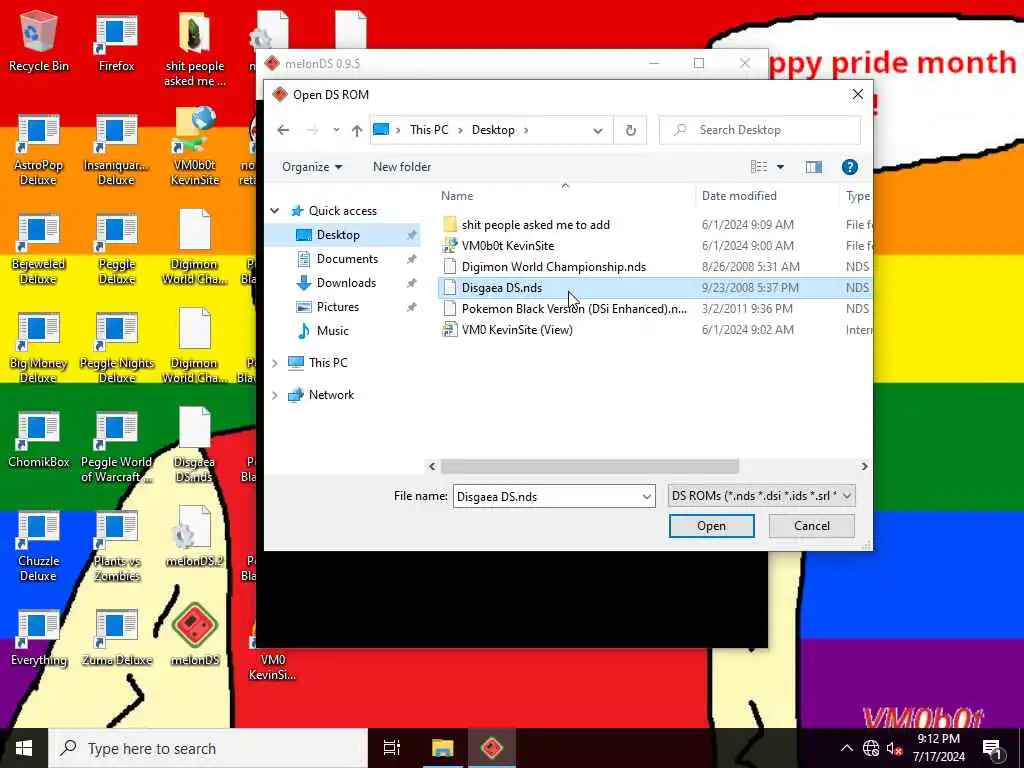This screenshot has height=768, width=1024.
Task: Go up one folder level arrow
Action: 357,130
